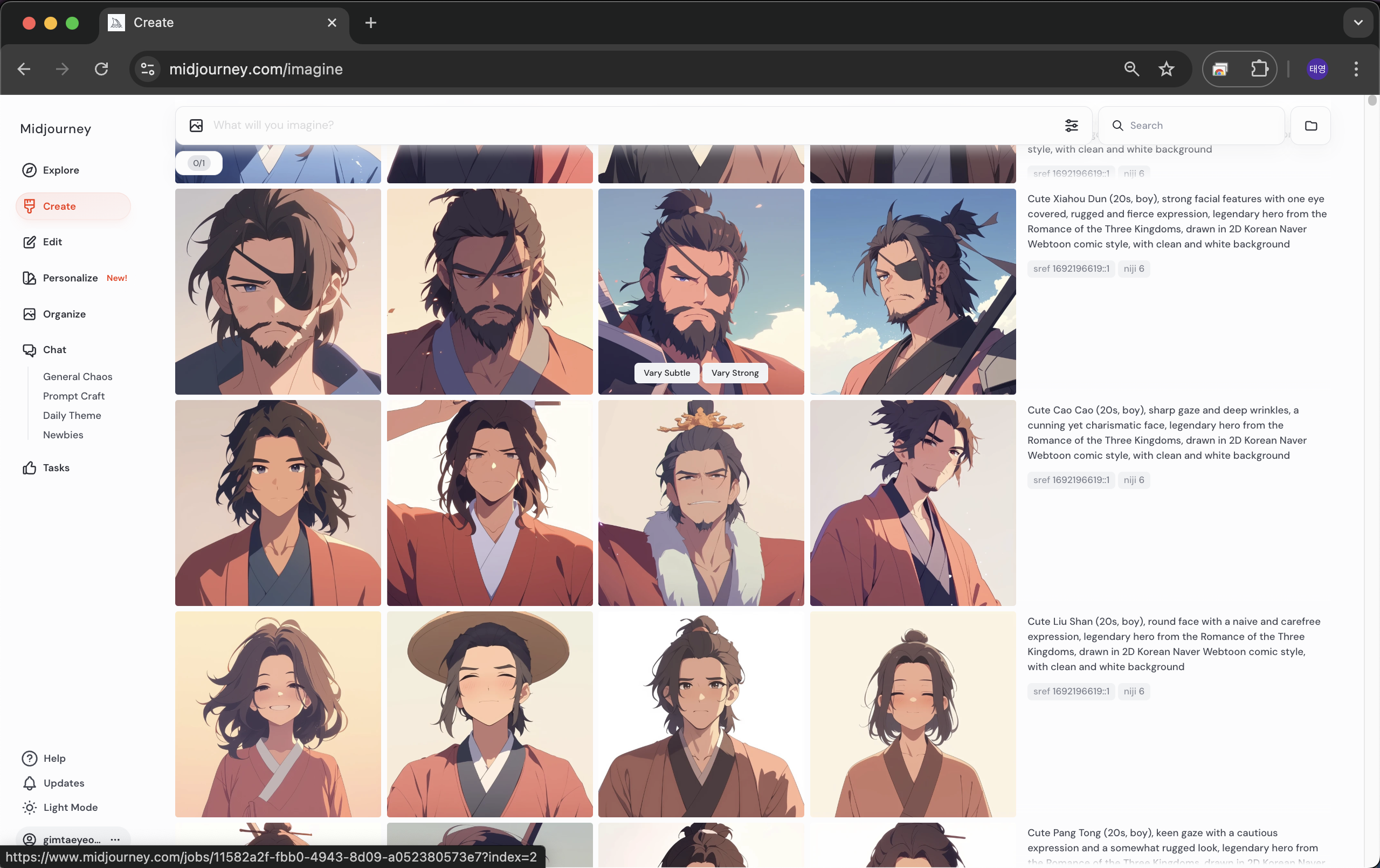This screenshot has height=868, width=1380.
Task: Open the prompt settings sliders icon
Action: [x=1071, y=126]
